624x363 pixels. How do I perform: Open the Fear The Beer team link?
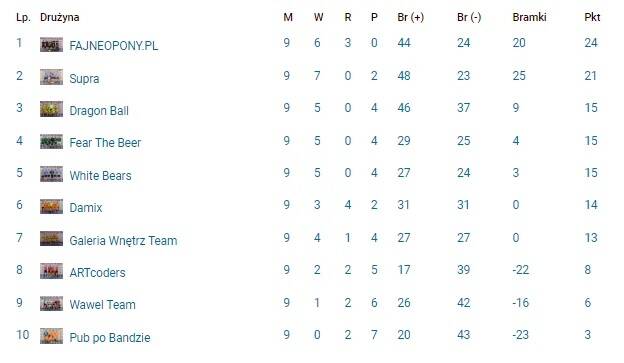click(x=105, y=143)
